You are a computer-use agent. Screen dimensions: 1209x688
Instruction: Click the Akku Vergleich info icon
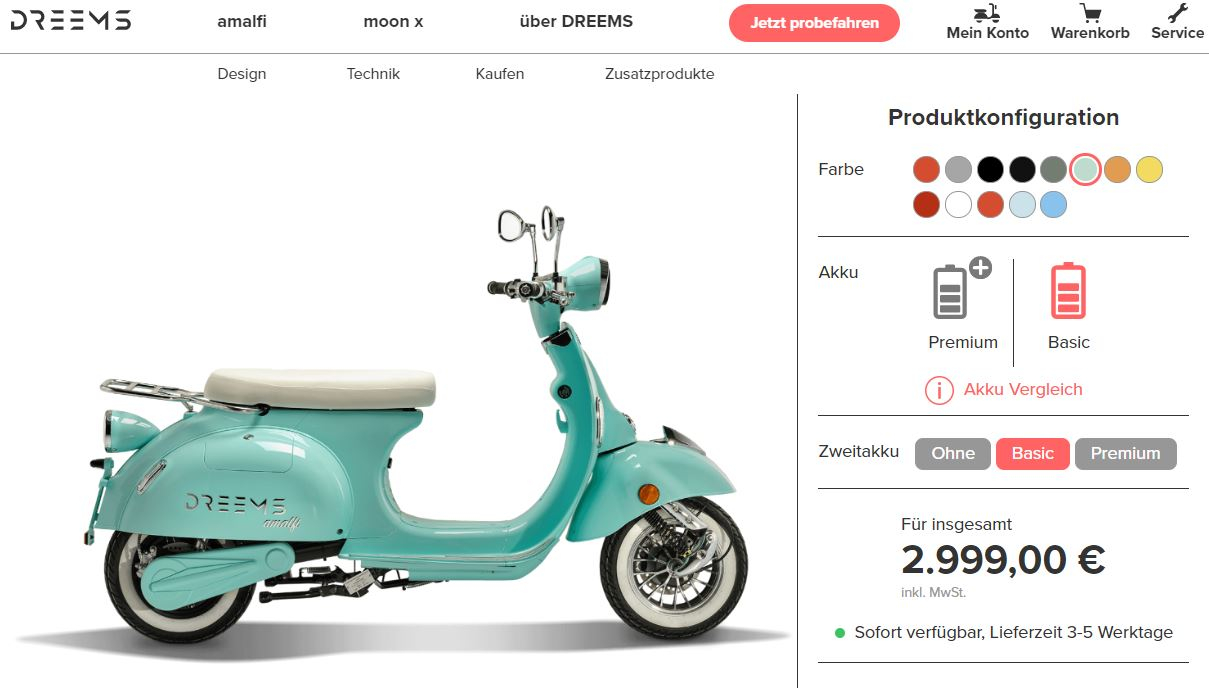[x=939, y=390]
